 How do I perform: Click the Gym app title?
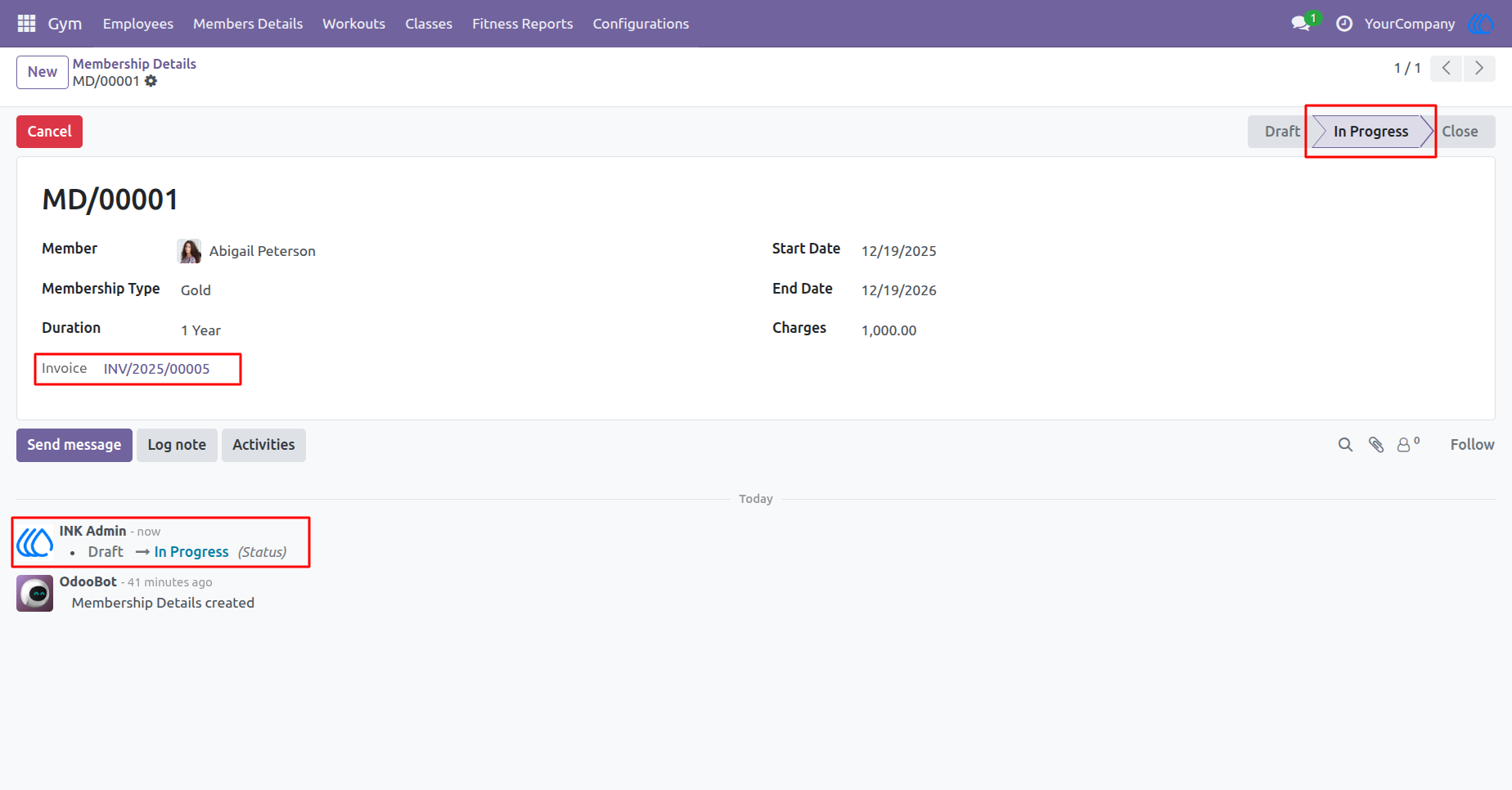[x=65, y=24]
